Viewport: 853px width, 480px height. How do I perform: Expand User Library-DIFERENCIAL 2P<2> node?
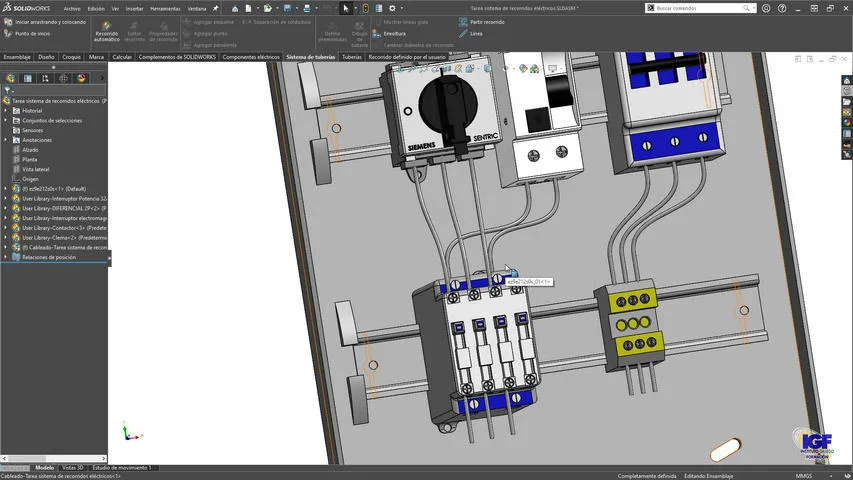pyautogui.click(x=5, y=208)
